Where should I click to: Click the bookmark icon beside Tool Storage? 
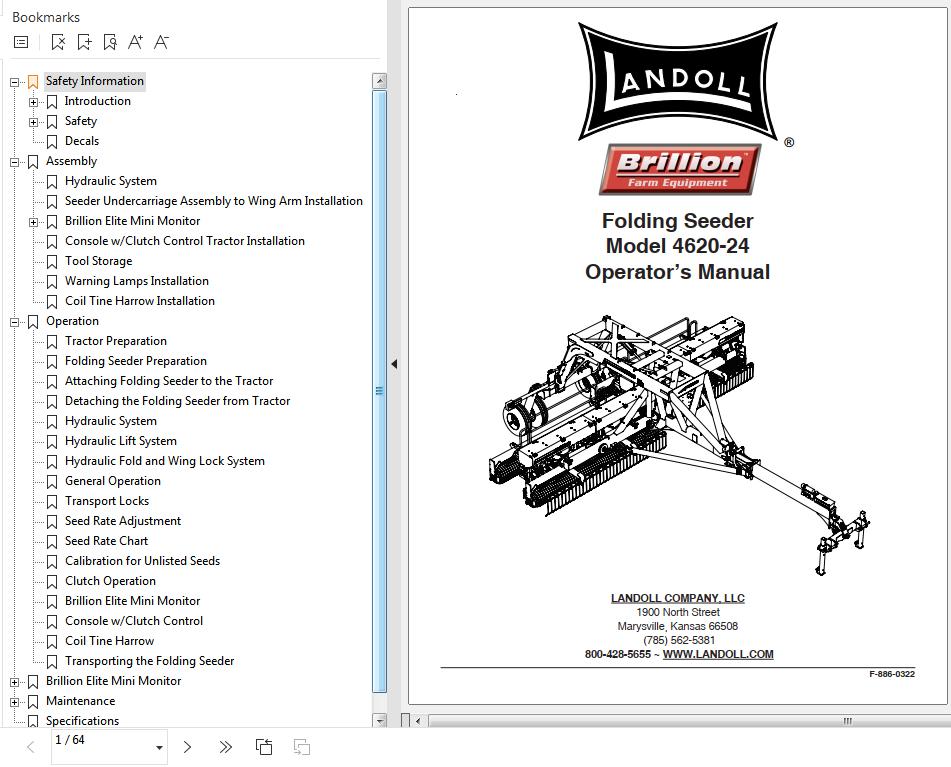pos(52,261)
